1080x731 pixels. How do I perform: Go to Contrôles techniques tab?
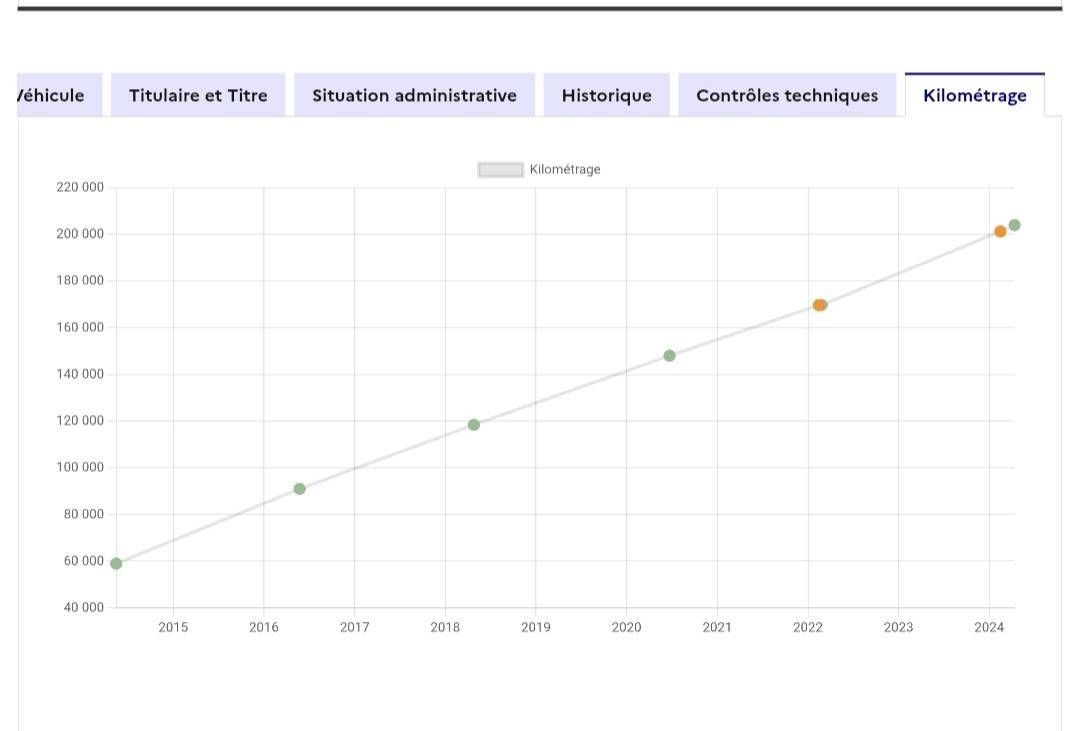[x=787, y=95]
